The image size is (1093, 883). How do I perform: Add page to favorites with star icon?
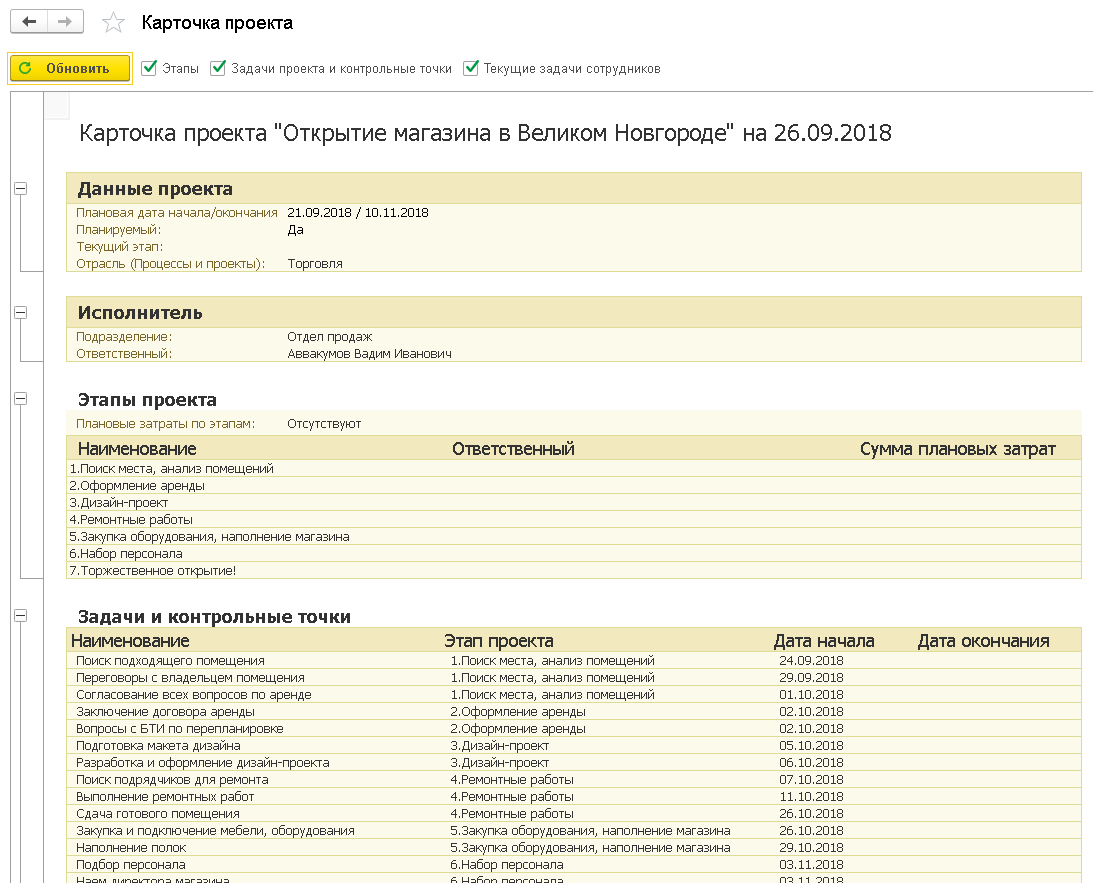pos(113,23)
